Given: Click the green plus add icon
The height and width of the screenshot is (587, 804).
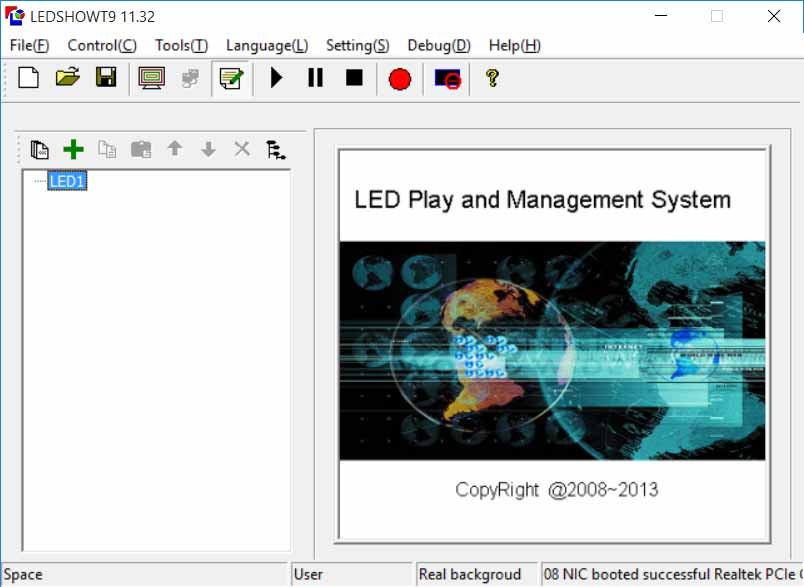Looking at the screenshot, I should (x=73, y=150).
